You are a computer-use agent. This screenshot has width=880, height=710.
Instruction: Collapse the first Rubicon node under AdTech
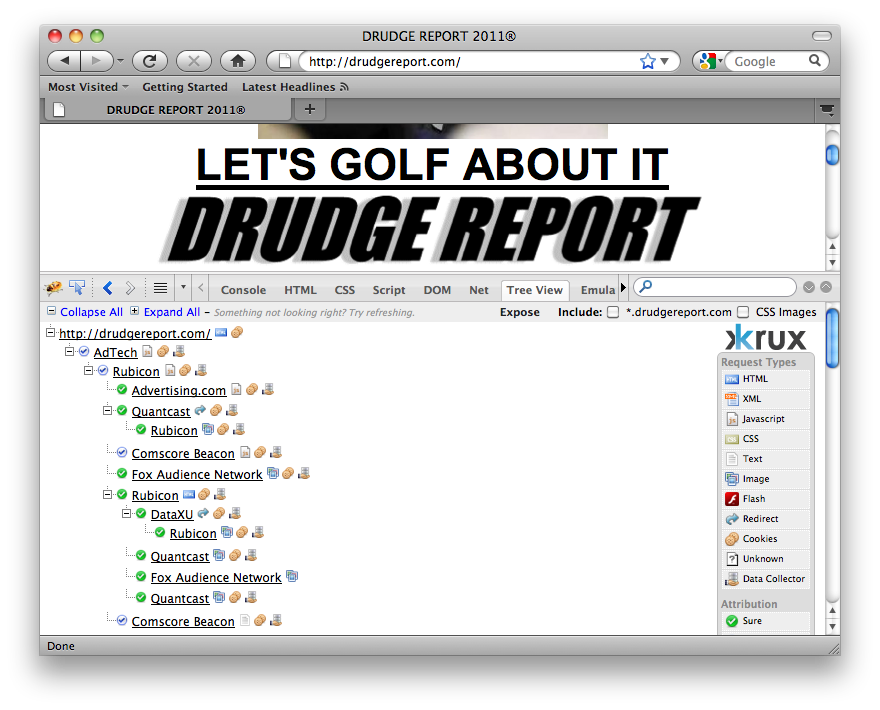coord(89,370)
